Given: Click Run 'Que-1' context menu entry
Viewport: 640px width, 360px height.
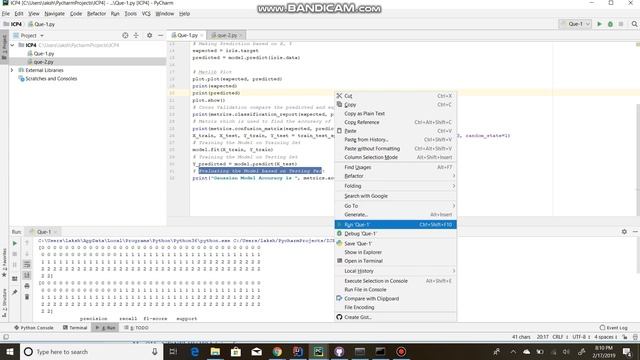Looking at the screenshot, I should point(396,224).
